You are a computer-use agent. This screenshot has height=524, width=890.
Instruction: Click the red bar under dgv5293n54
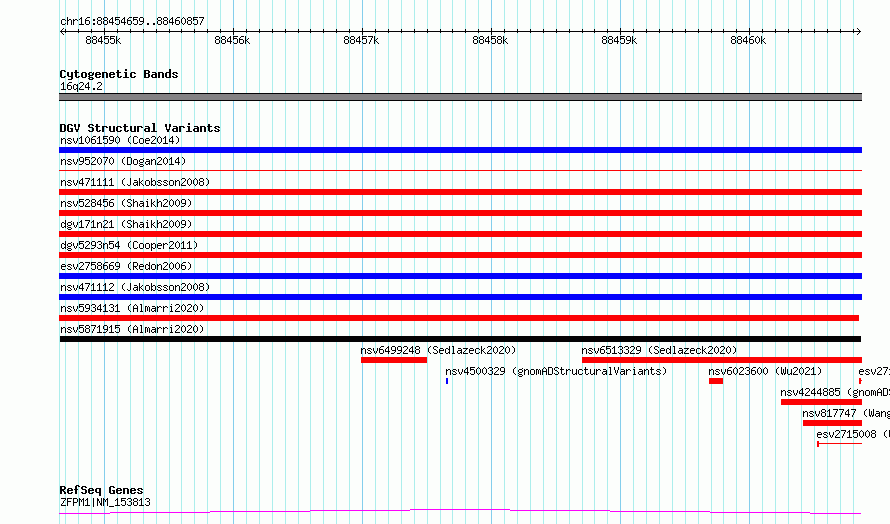[460, 255]
